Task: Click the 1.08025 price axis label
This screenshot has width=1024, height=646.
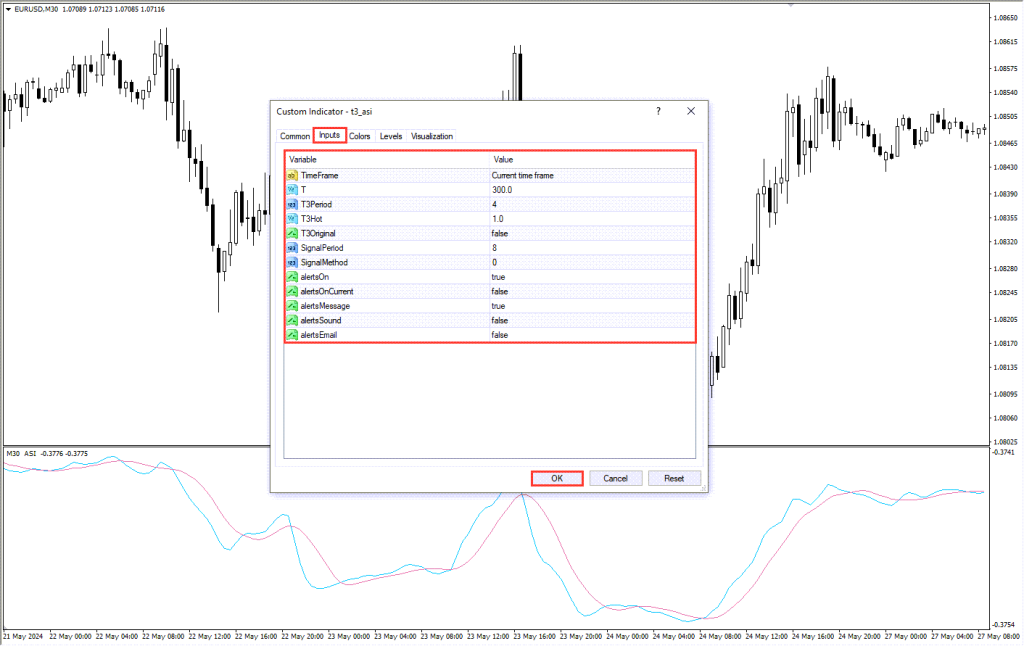Action: pos(1005,442)
